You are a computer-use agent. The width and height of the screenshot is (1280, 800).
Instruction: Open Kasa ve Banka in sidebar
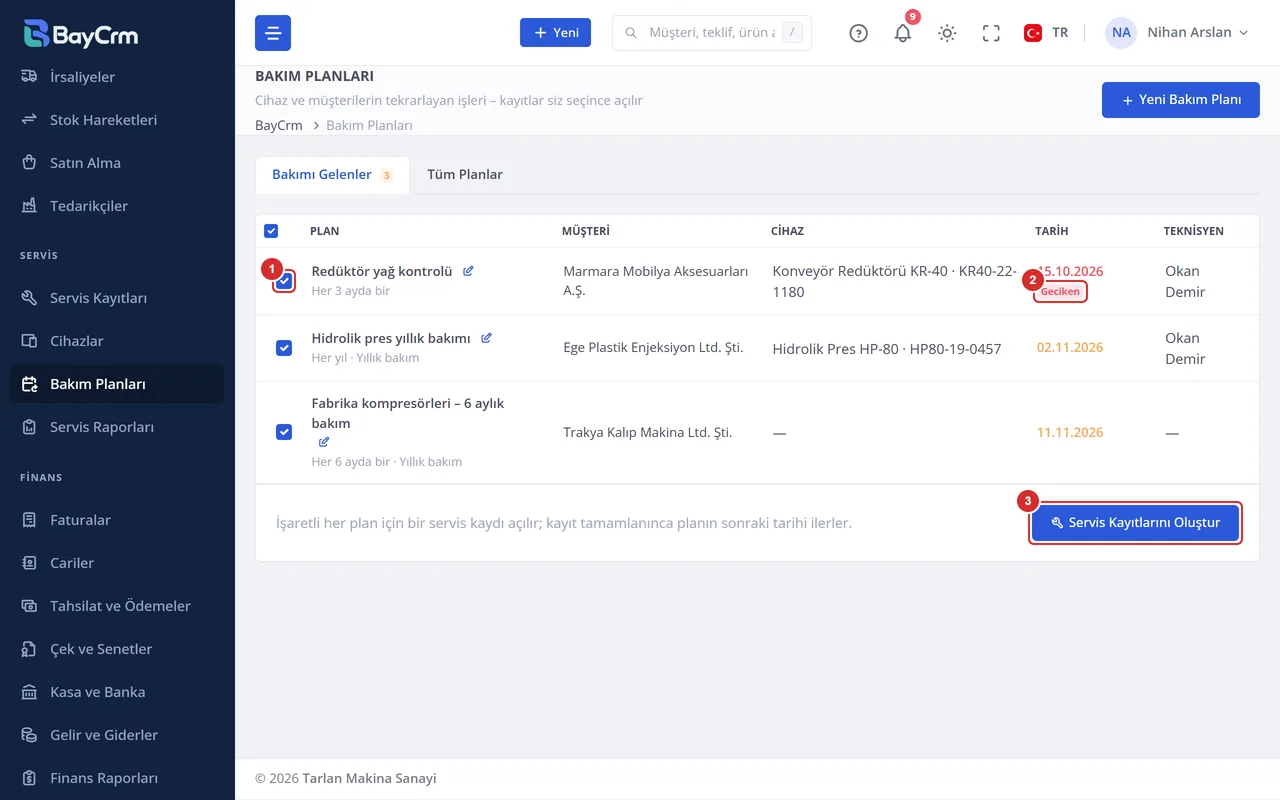117,692
